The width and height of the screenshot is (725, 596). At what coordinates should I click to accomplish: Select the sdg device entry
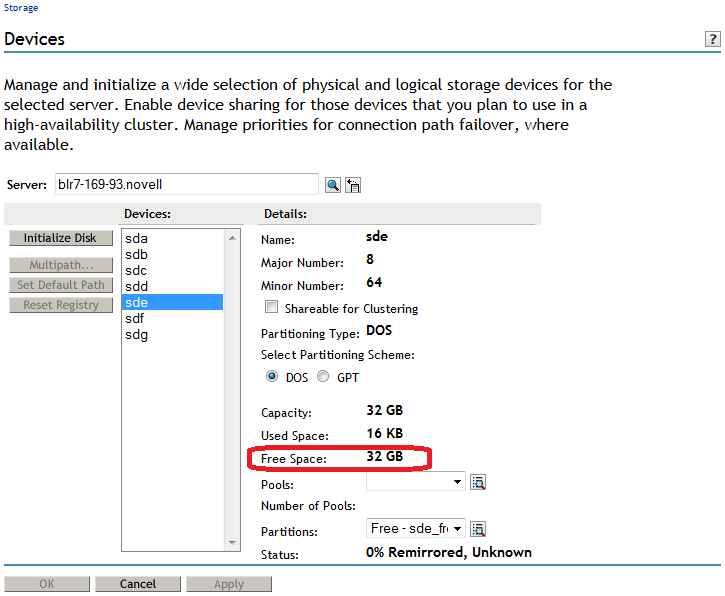(x=136, y=335)
